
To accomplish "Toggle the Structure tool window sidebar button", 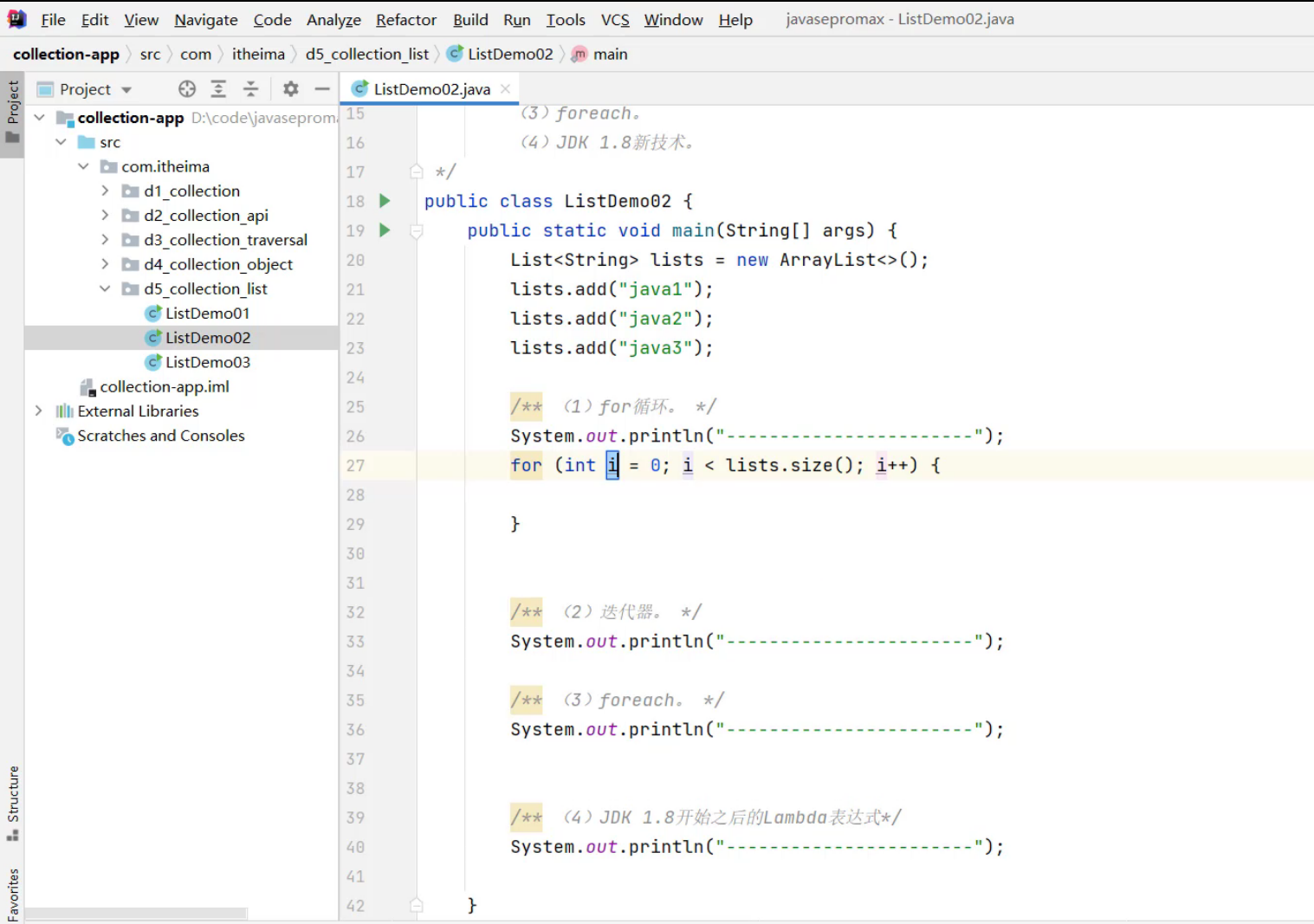I will pyautogui.click(x=12, y=802).
